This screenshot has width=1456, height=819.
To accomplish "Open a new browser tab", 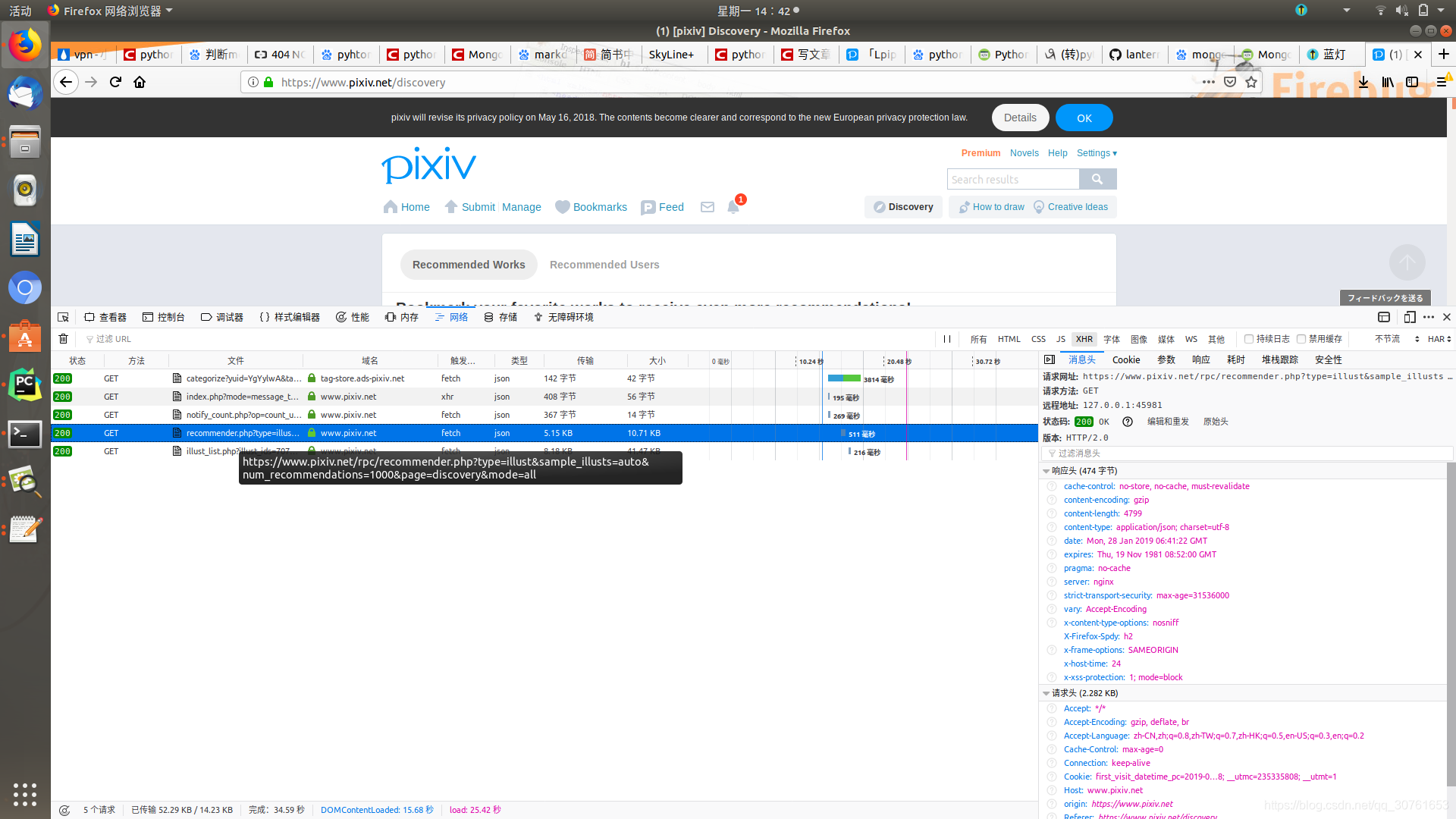I will (1444, 54).
